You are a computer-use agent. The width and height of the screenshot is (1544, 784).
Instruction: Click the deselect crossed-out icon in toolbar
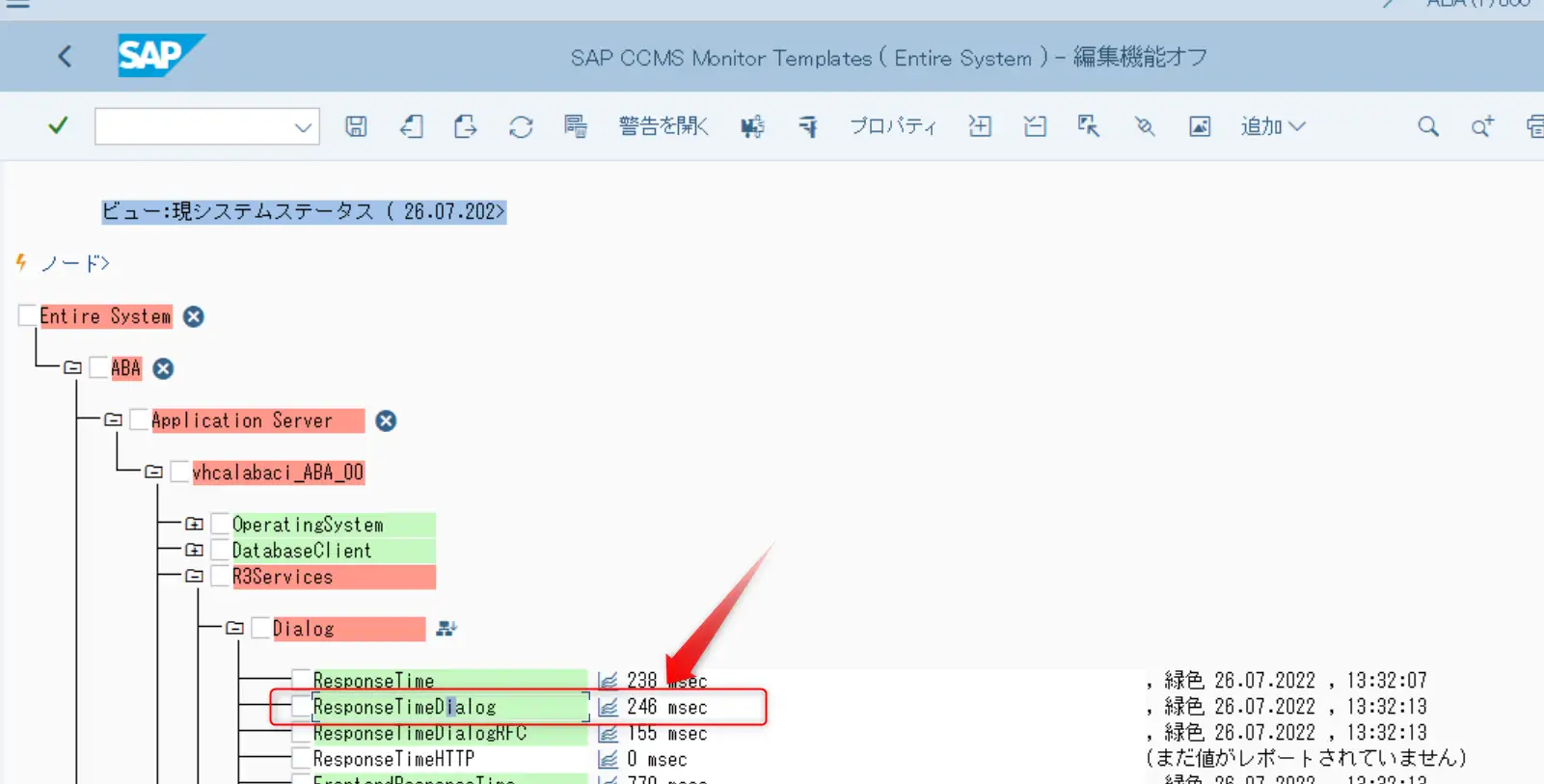[1145, 126]
